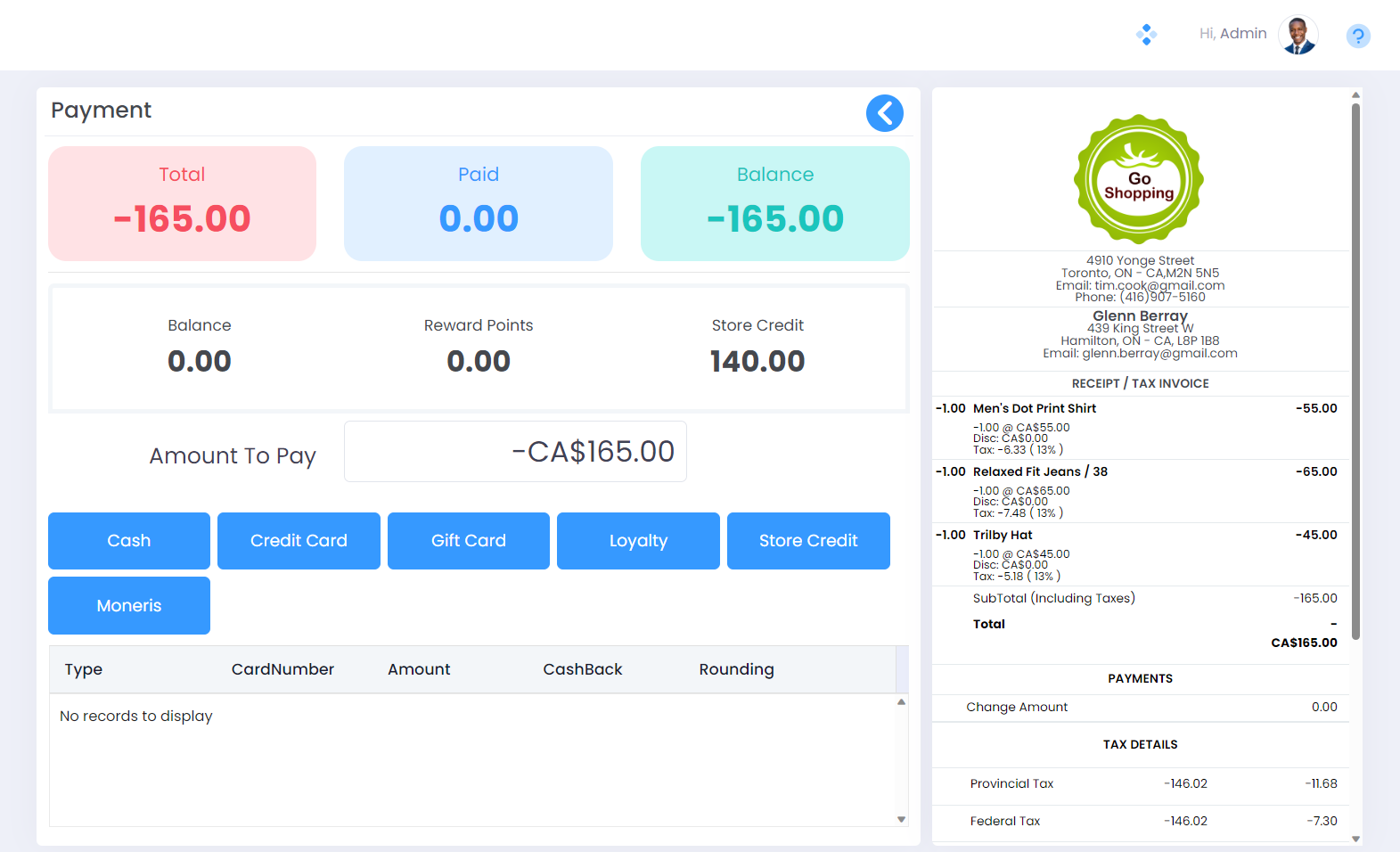
Task: Pay using Store Credit button
Action: (808, 541)
